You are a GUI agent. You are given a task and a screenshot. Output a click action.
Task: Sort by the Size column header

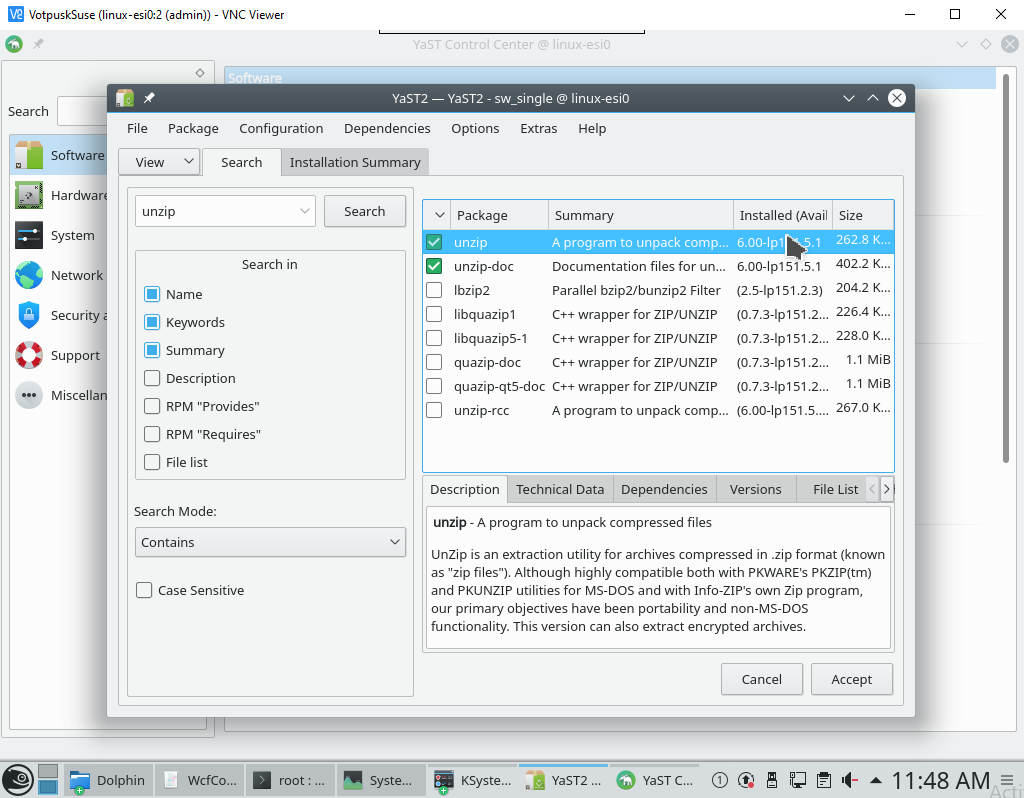pos(863,215)
